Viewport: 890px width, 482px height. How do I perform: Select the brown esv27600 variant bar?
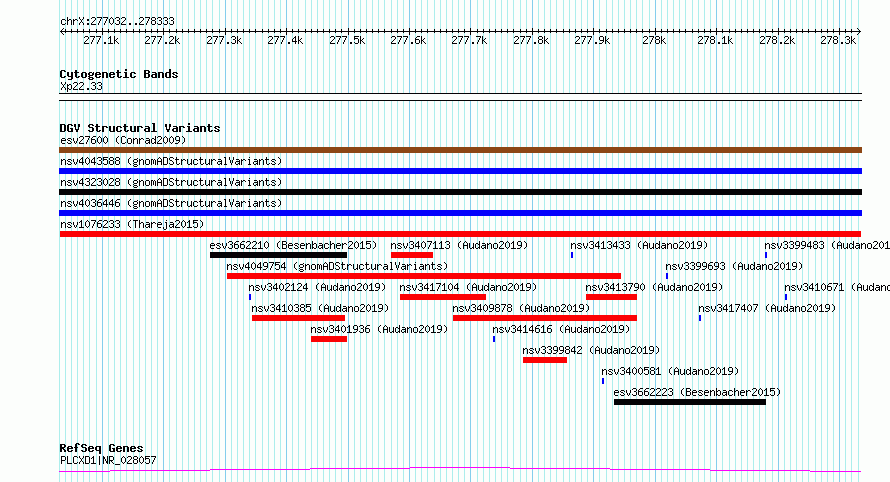pyautogui.click(x=460, y=150)
